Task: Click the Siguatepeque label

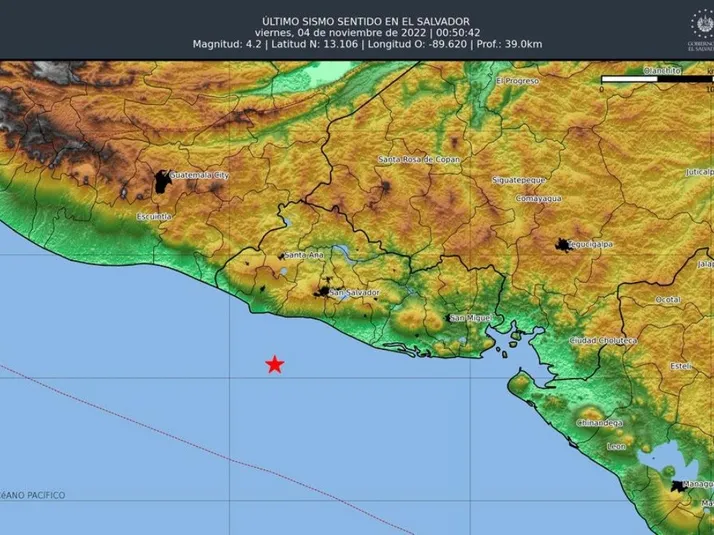Action: point(518,179)
